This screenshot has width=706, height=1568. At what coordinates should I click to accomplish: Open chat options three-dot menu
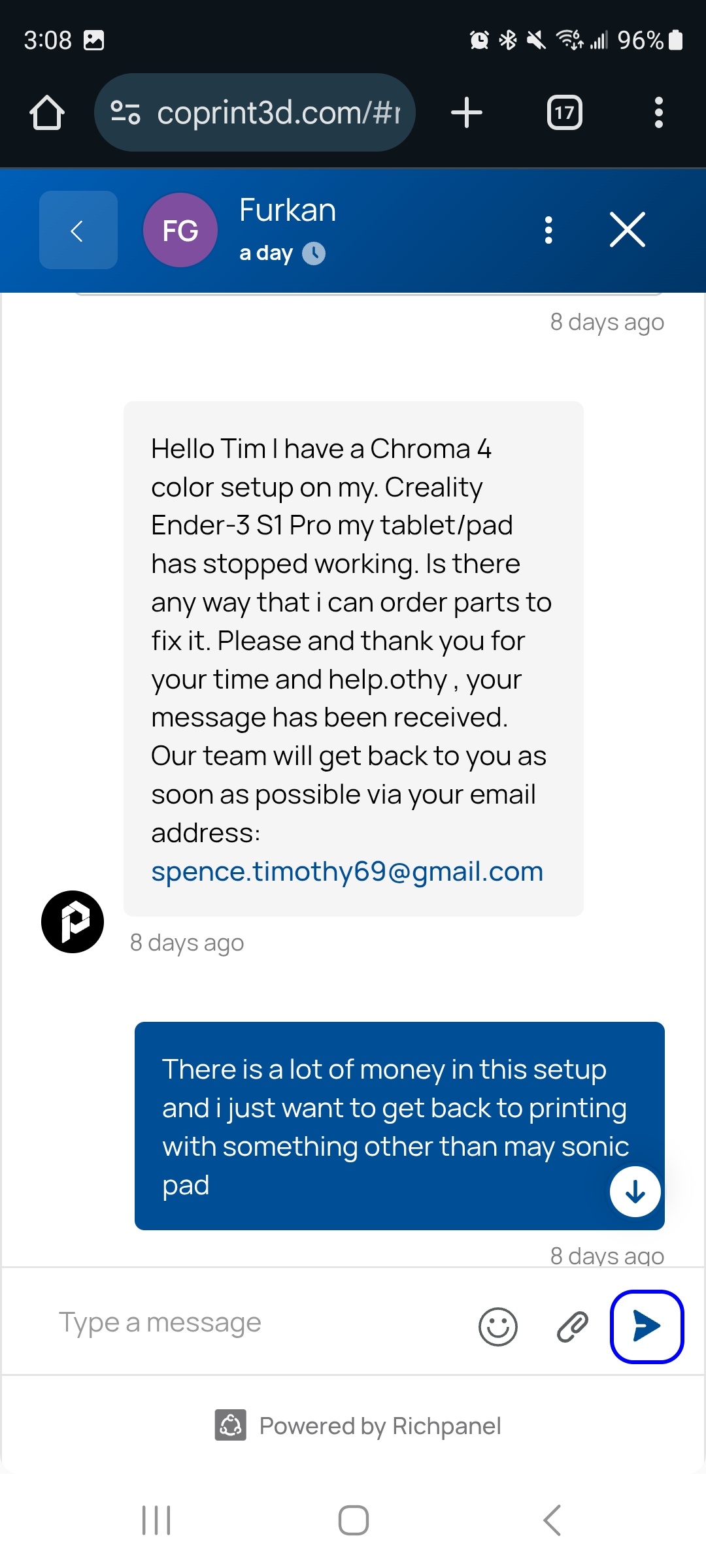(548, 230)
